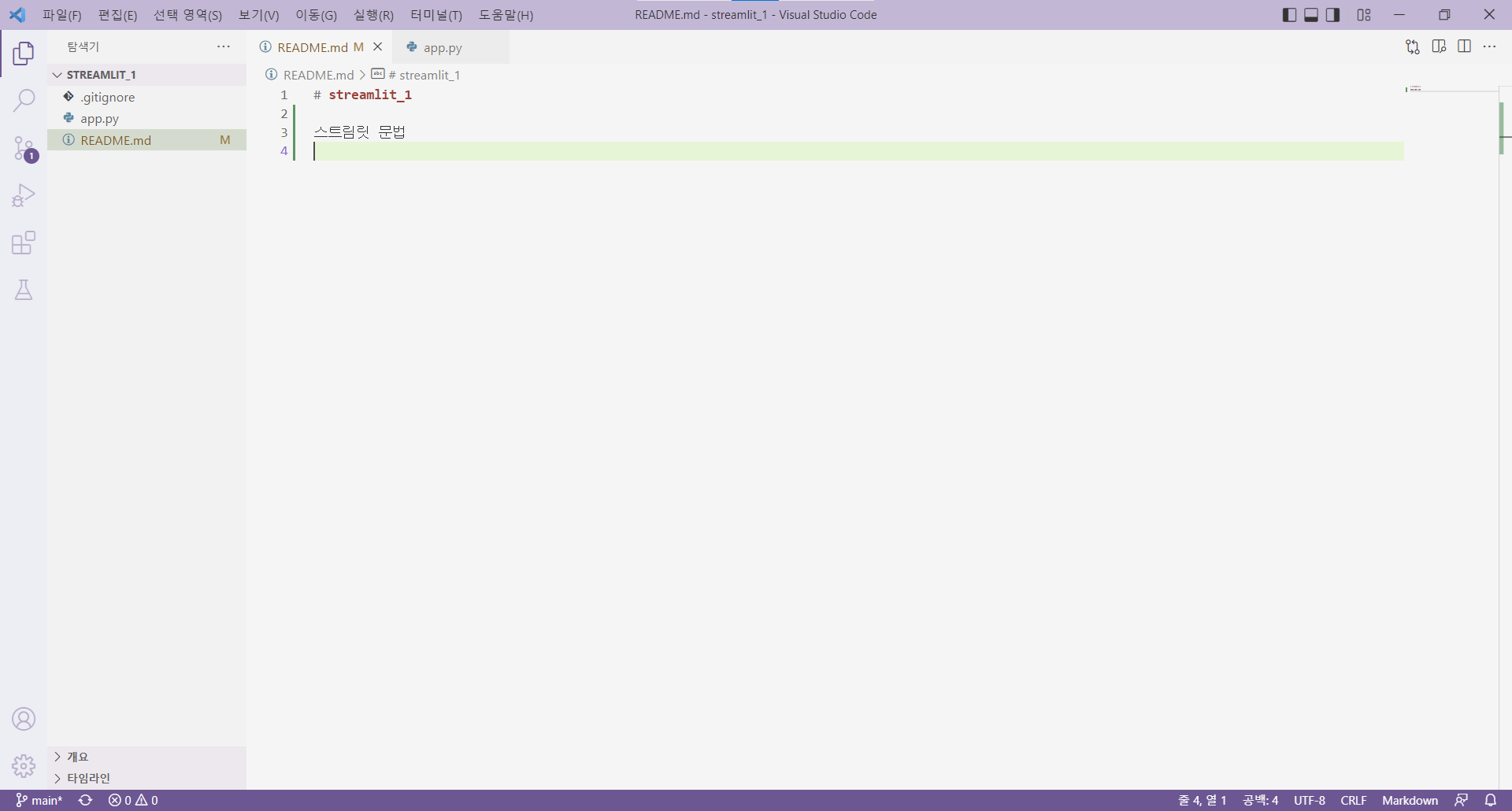Expand the 개요 outline section
1512x811 pixels.
[x=147, y=757]
